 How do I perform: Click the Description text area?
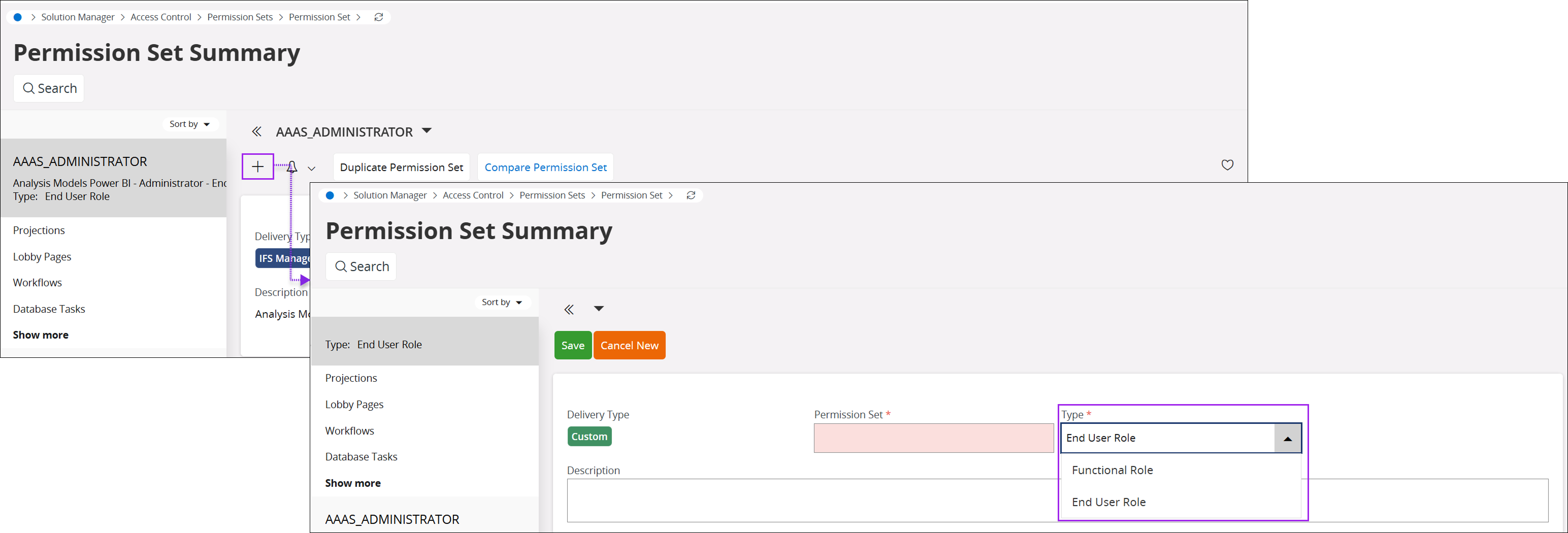(1057, 500)
